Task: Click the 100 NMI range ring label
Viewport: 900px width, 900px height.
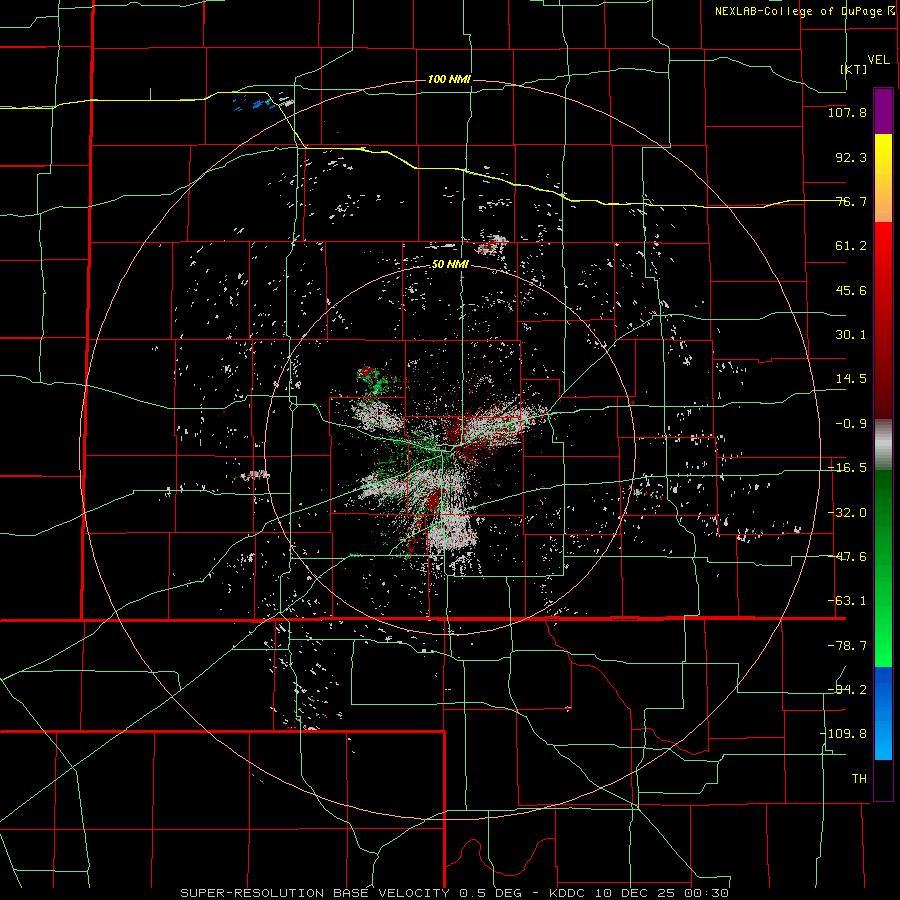Action: pyautogui.click(x=449, y=79)
